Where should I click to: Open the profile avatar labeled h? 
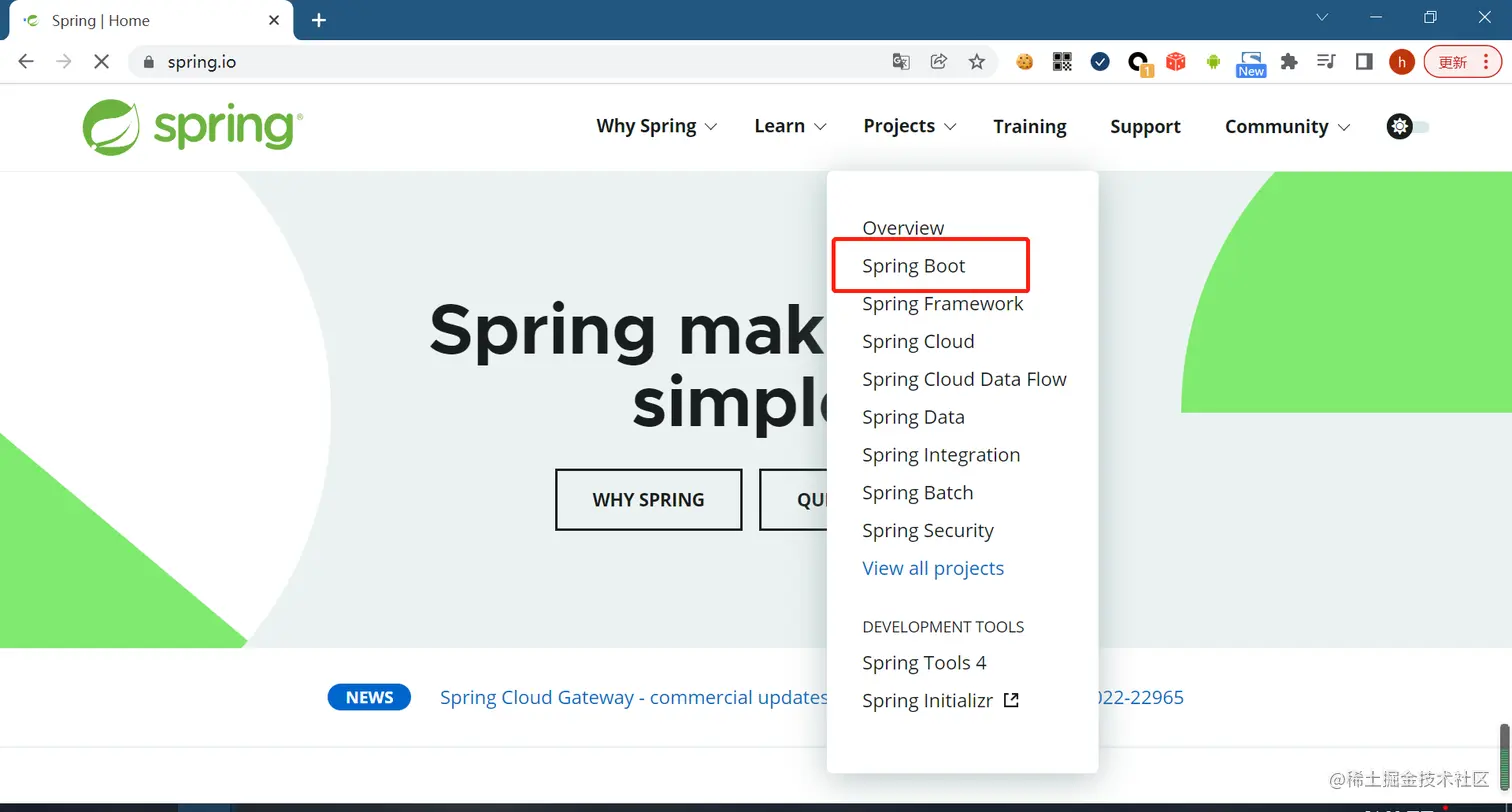click(1401, 62)
